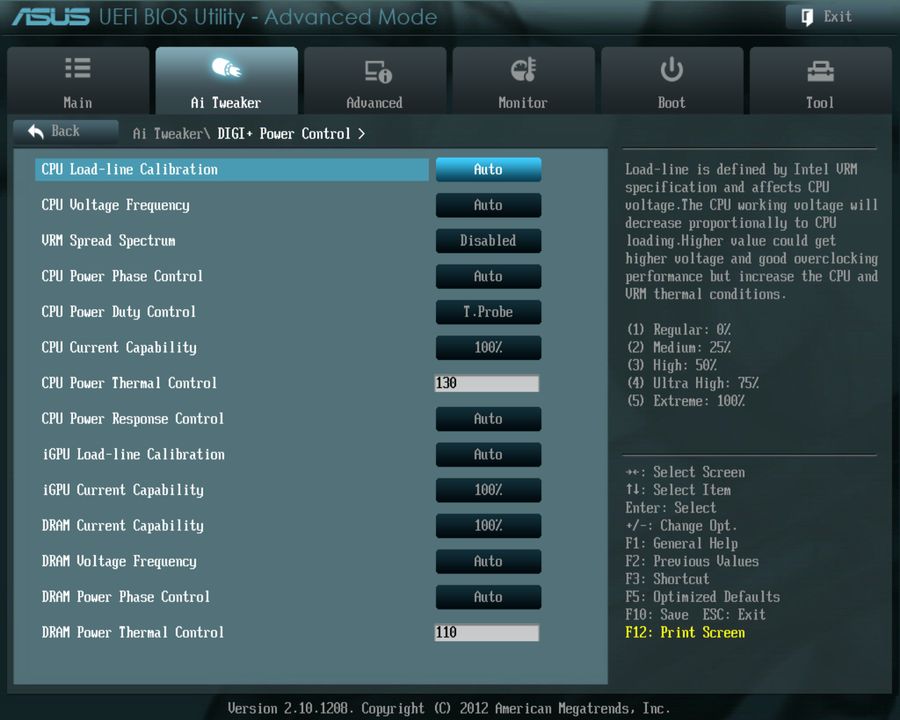Open CPU Power Response Control dropdown

click(488, 419)
